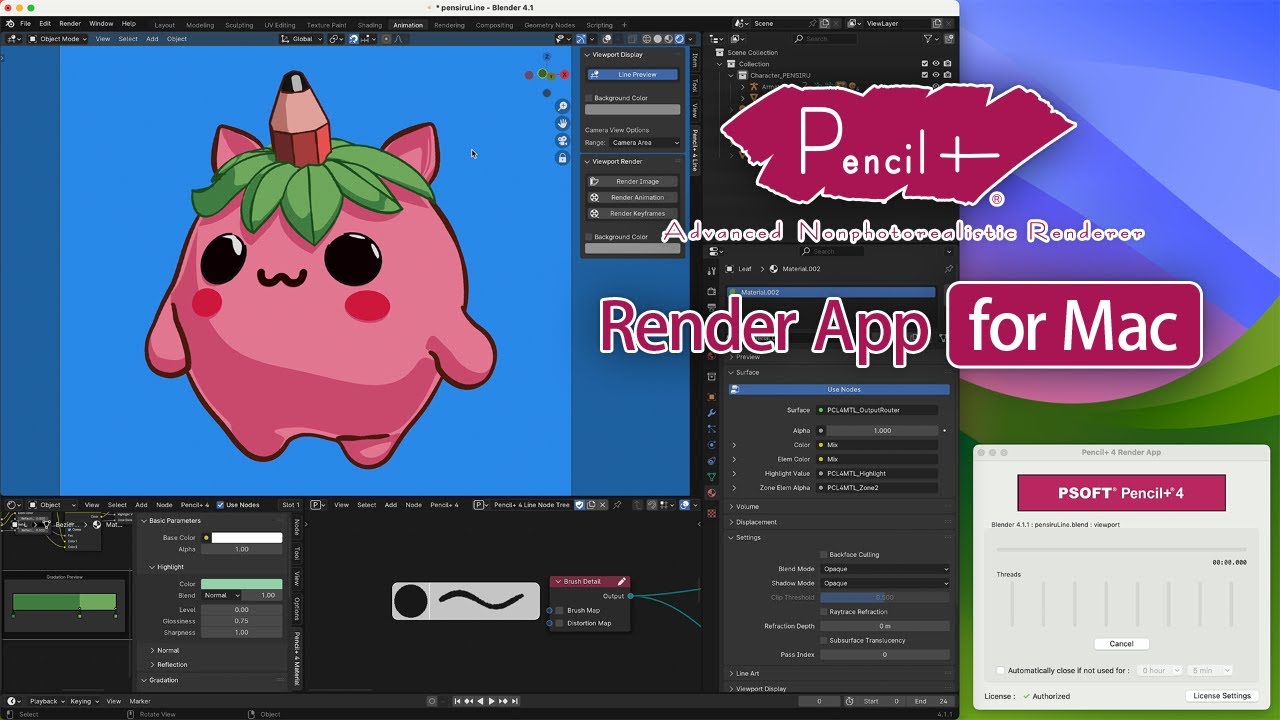
Task: Play the animation forward
Action: click(491, 701)
